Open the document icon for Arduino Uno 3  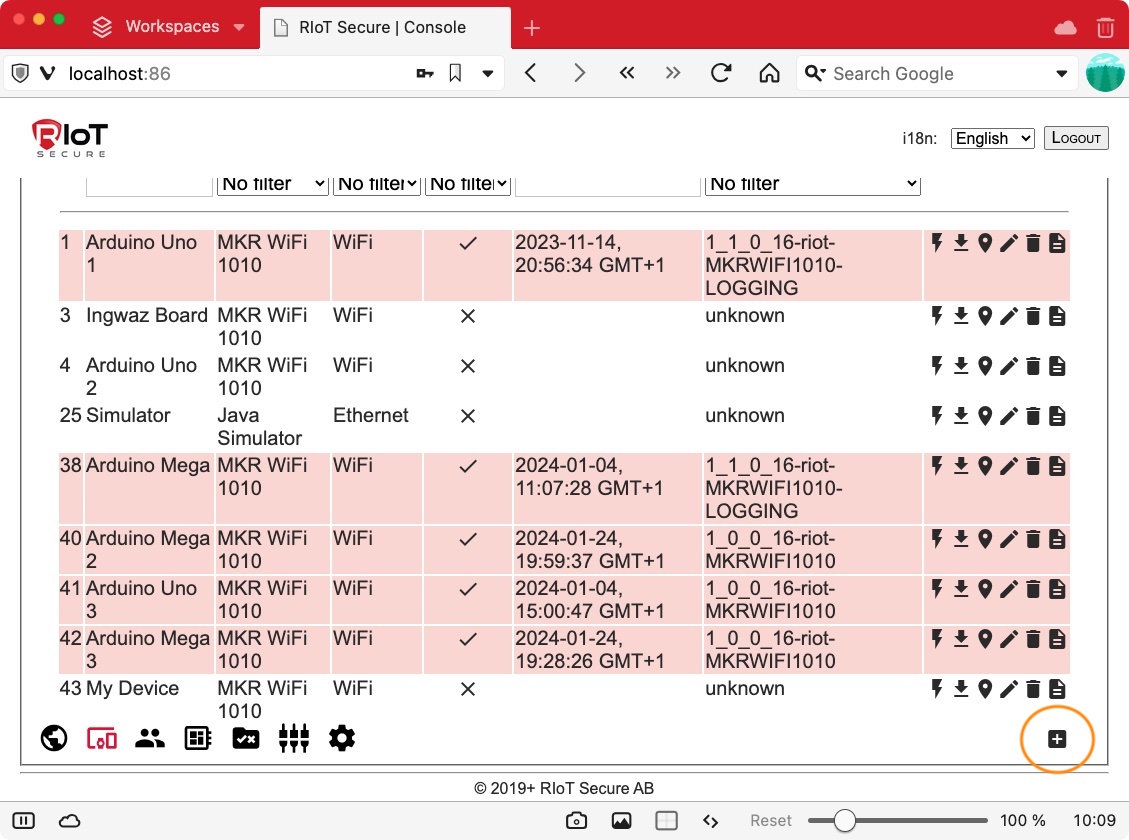point(1057,589)
